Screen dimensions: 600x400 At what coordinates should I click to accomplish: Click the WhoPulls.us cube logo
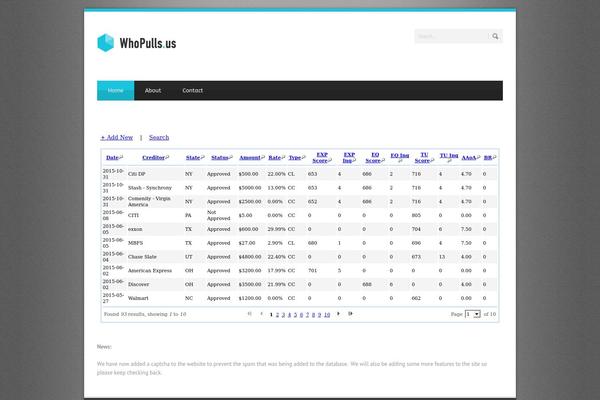pos(106,42)
